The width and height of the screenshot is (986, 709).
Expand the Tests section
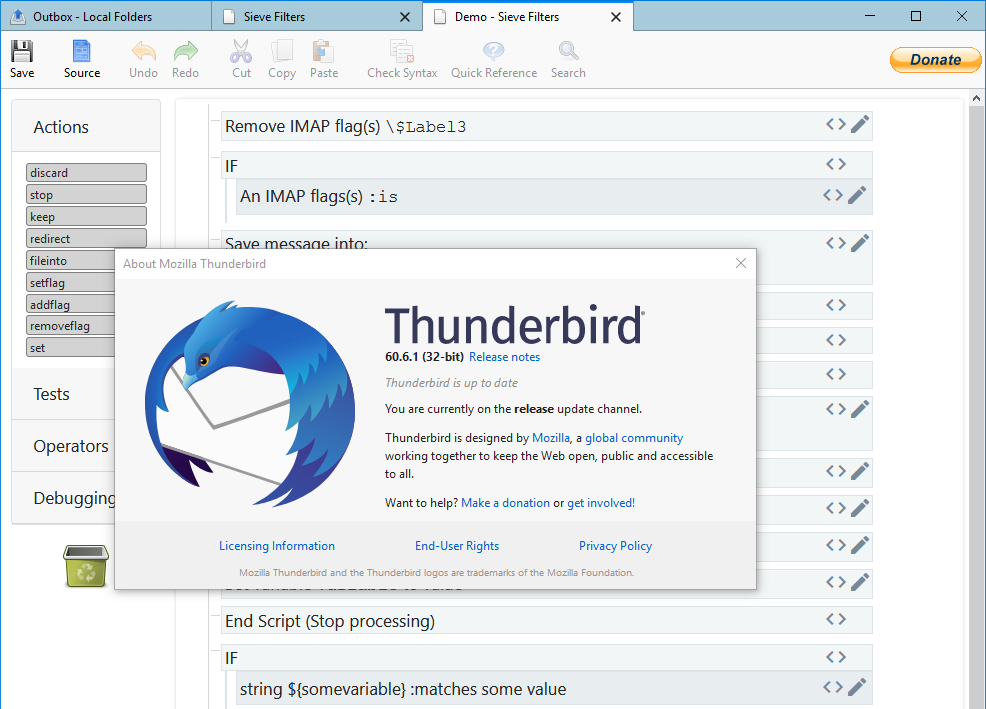(x=51, y=394)
